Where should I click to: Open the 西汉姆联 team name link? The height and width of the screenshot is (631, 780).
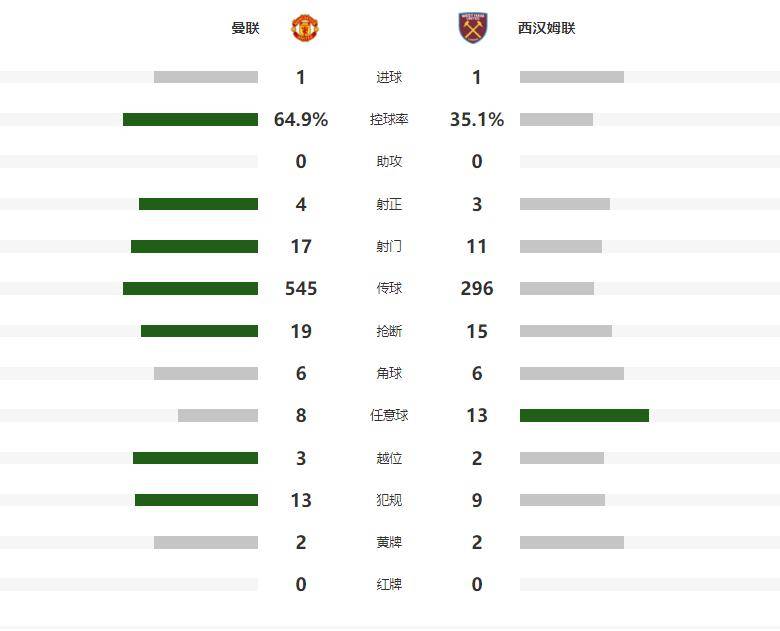point(546,28)
